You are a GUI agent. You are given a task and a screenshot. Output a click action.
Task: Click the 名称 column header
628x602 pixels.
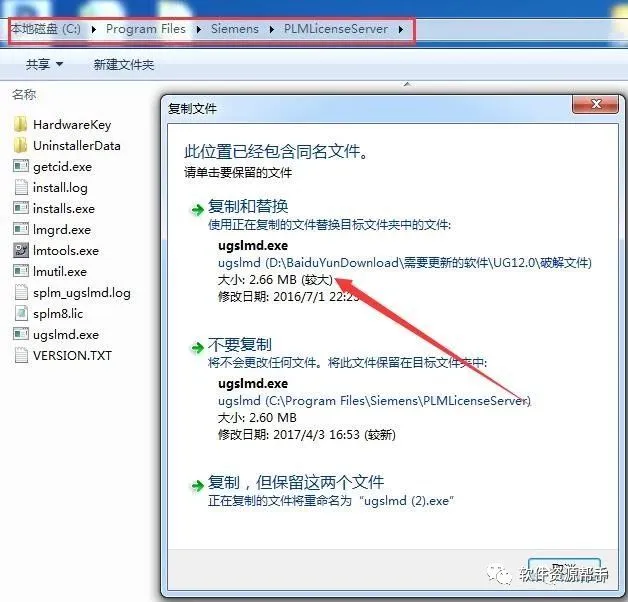[24, 95]
